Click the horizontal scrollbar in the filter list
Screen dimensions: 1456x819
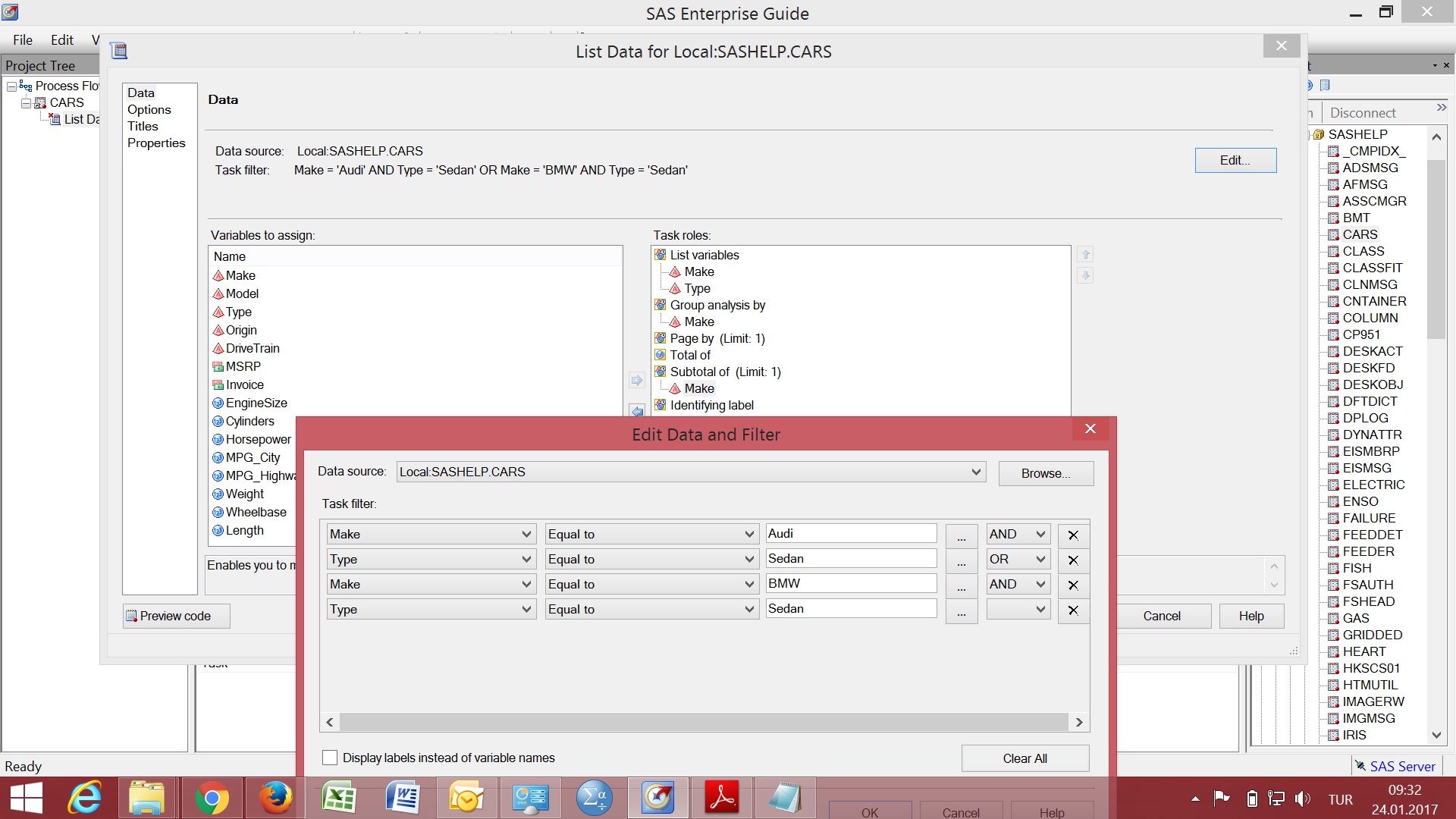[704, 722]
